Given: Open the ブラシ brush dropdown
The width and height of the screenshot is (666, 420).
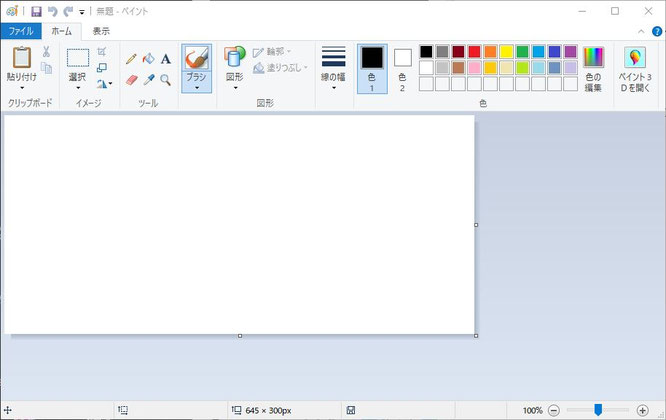Looking at the screenshot, I should pyautogui.click(x=197, y=88).
